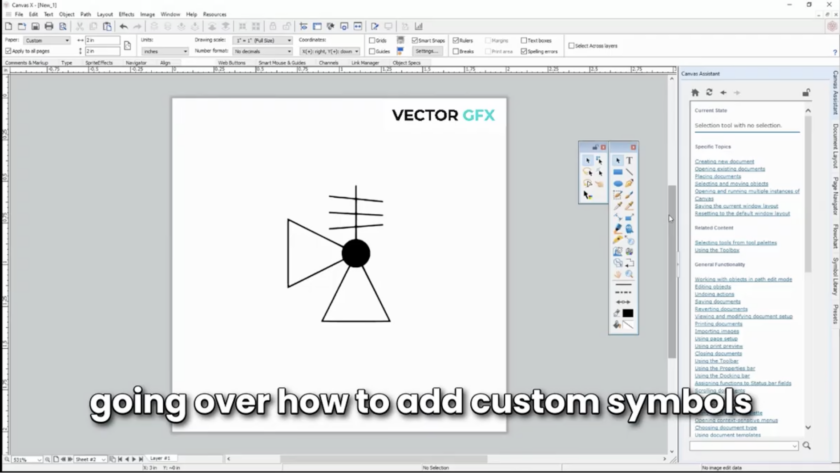This screenshot has height=473, width=840.
Task: Select the Marker tool in Toolbox
Action: click(x=618, y=229)
